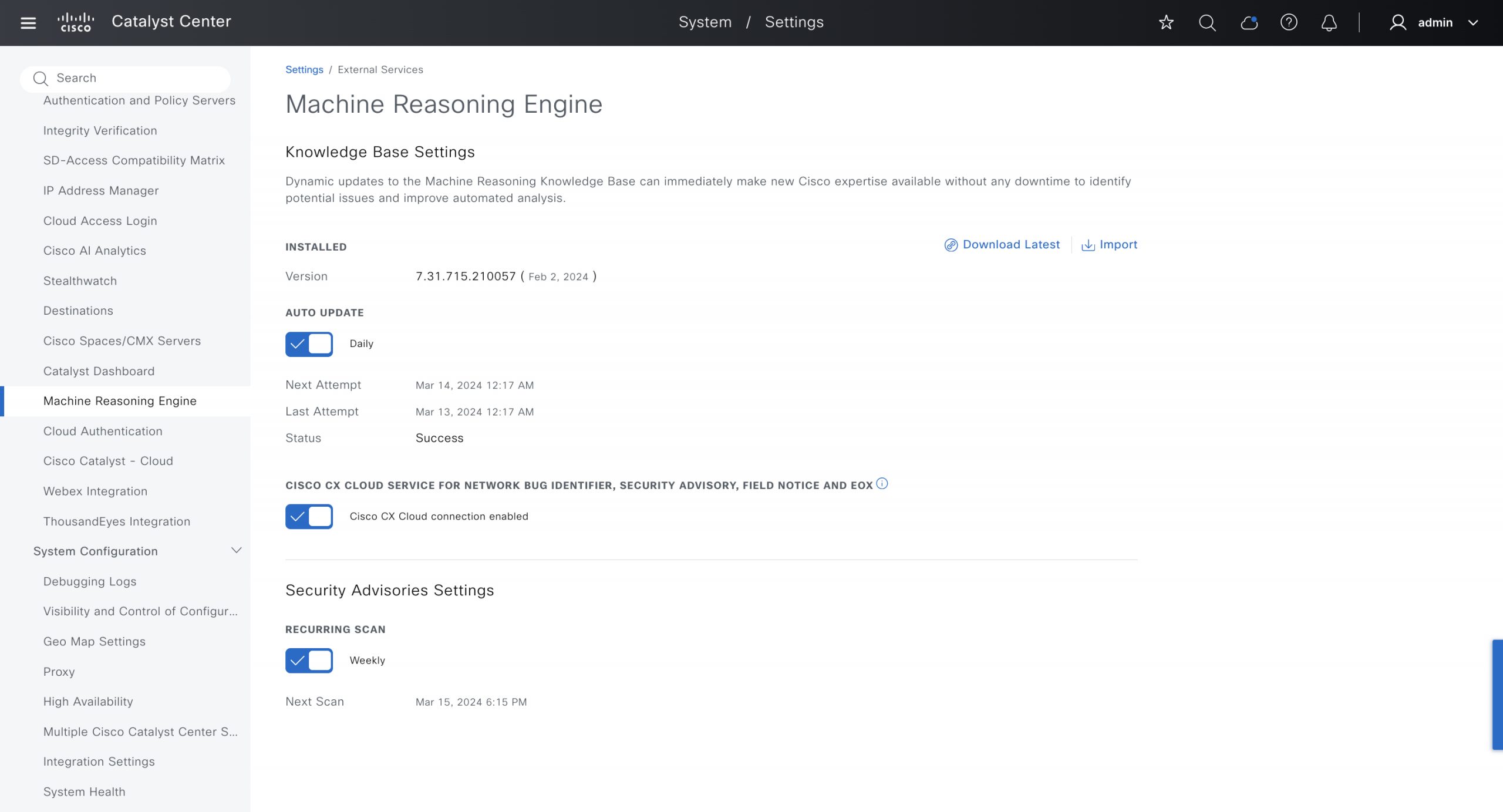Open Stealthwatch settings page
This screenshot has height=812, width=1503.
pyautogui.click(x=80, y=281)
